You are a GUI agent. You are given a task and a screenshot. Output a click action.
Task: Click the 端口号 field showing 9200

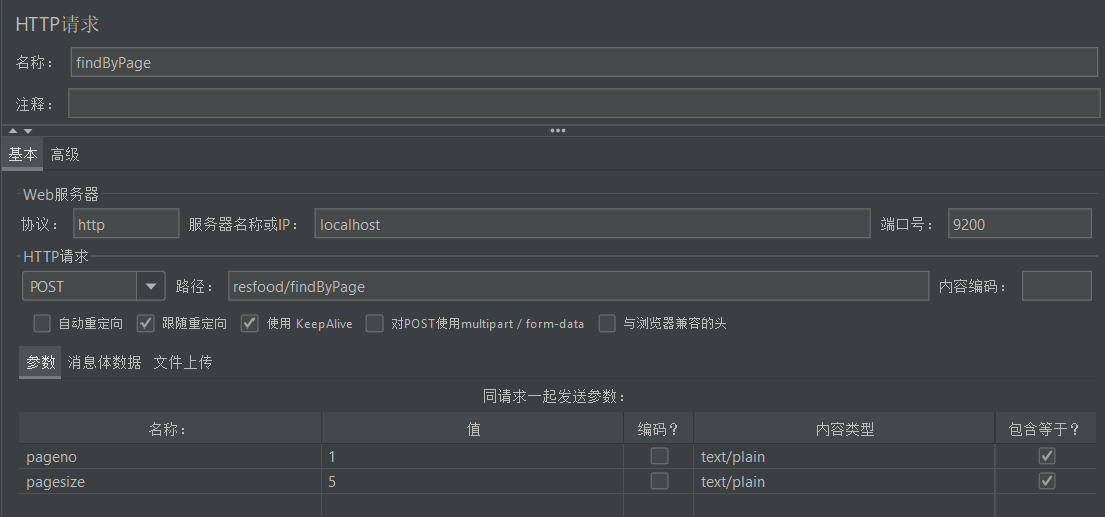point(1019,224)
